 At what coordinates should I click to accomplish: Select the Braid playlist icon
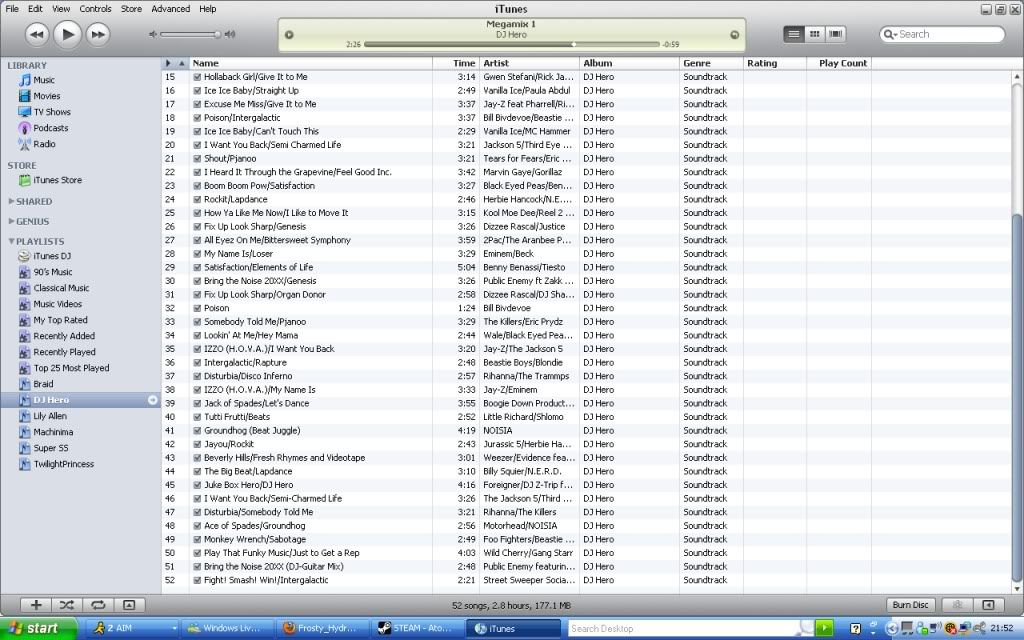25,384
